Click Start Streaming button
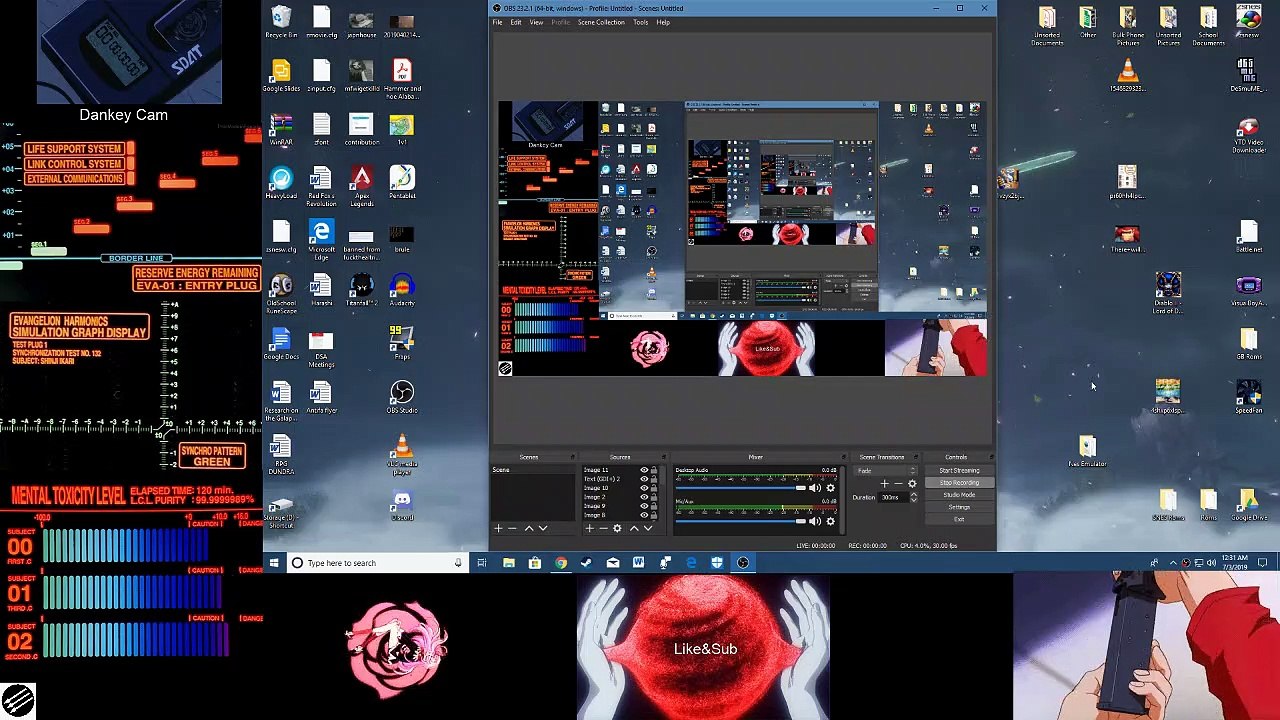The image size is (1280, 720). coord(959,471)
